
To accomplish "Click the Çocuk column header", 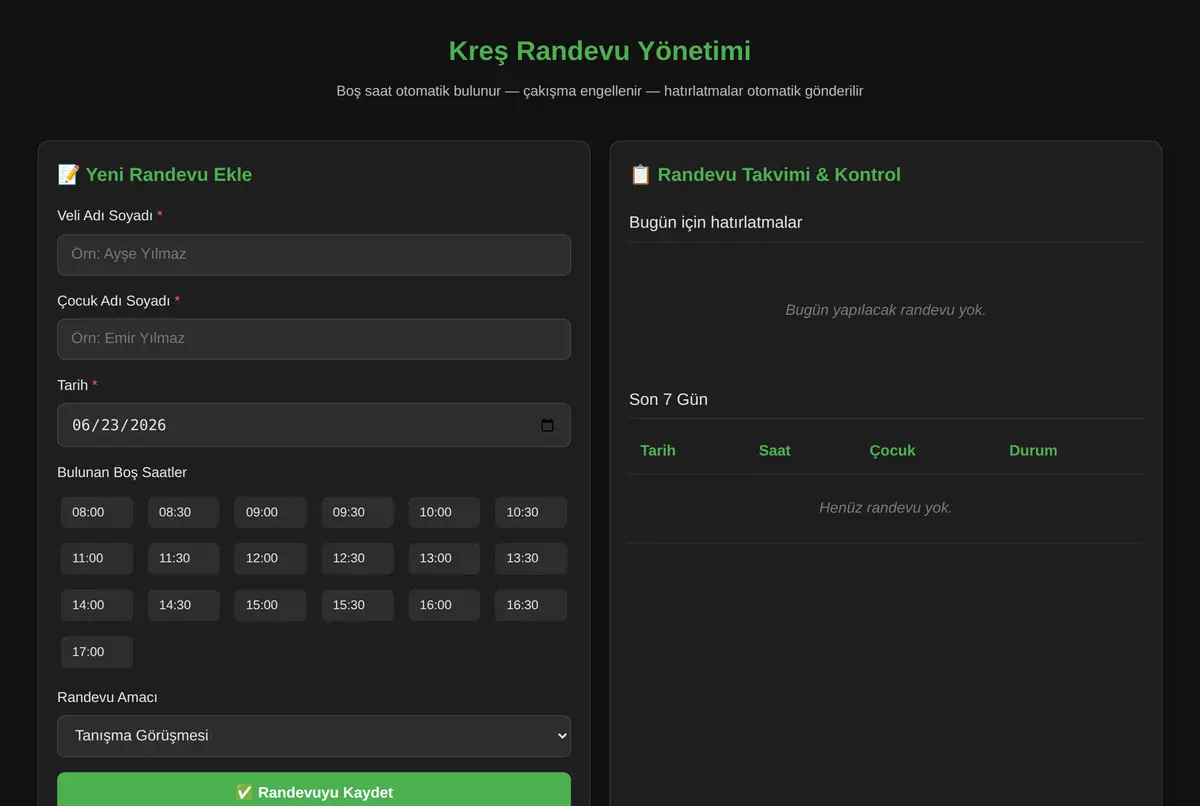I will click(893, 451).
